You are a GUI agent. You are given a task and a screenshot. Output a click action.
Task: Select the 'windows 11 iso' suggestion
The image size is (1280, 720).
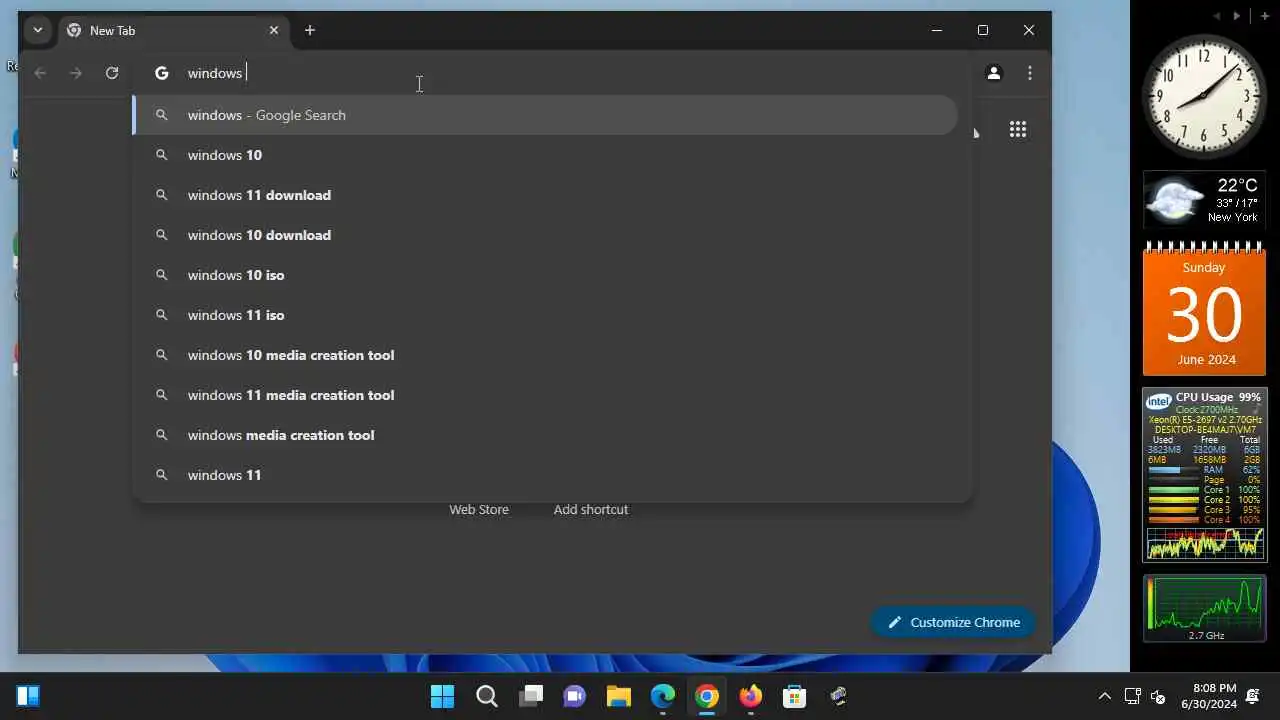pos(545,315)
